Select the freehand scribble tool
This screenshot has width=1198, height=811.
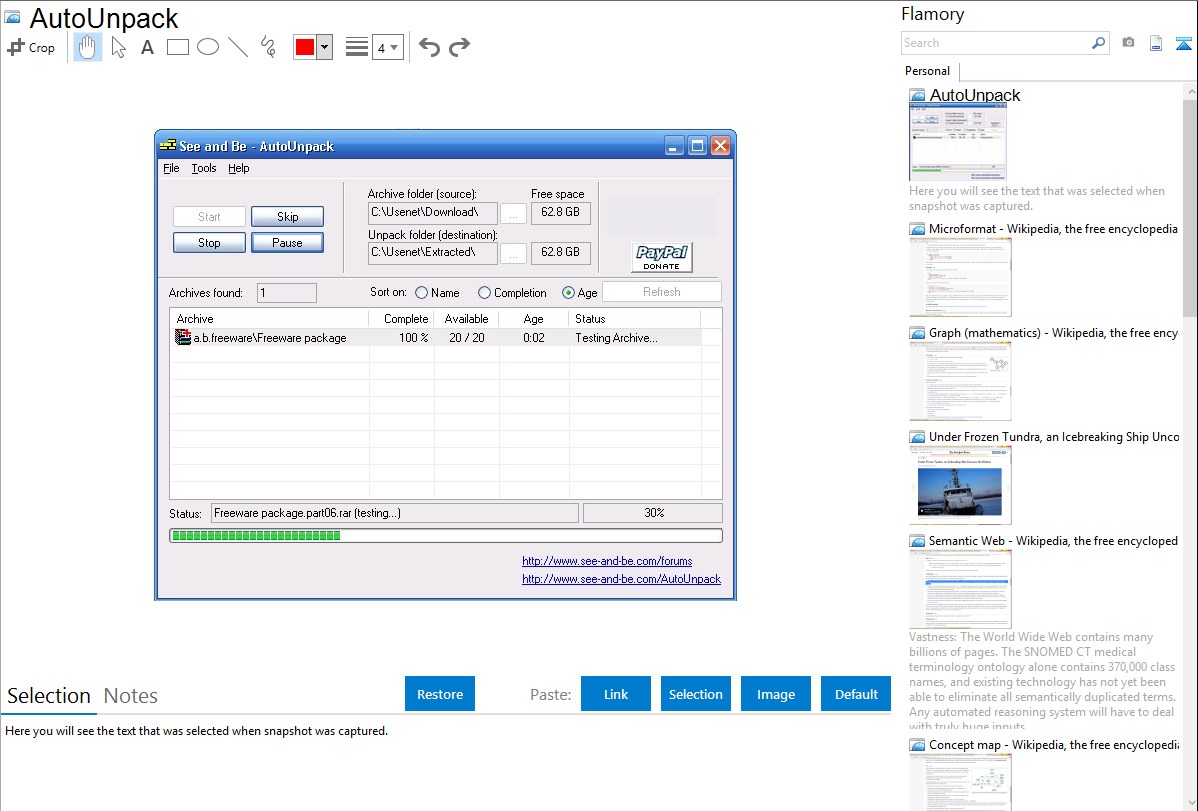coord(268,47)
